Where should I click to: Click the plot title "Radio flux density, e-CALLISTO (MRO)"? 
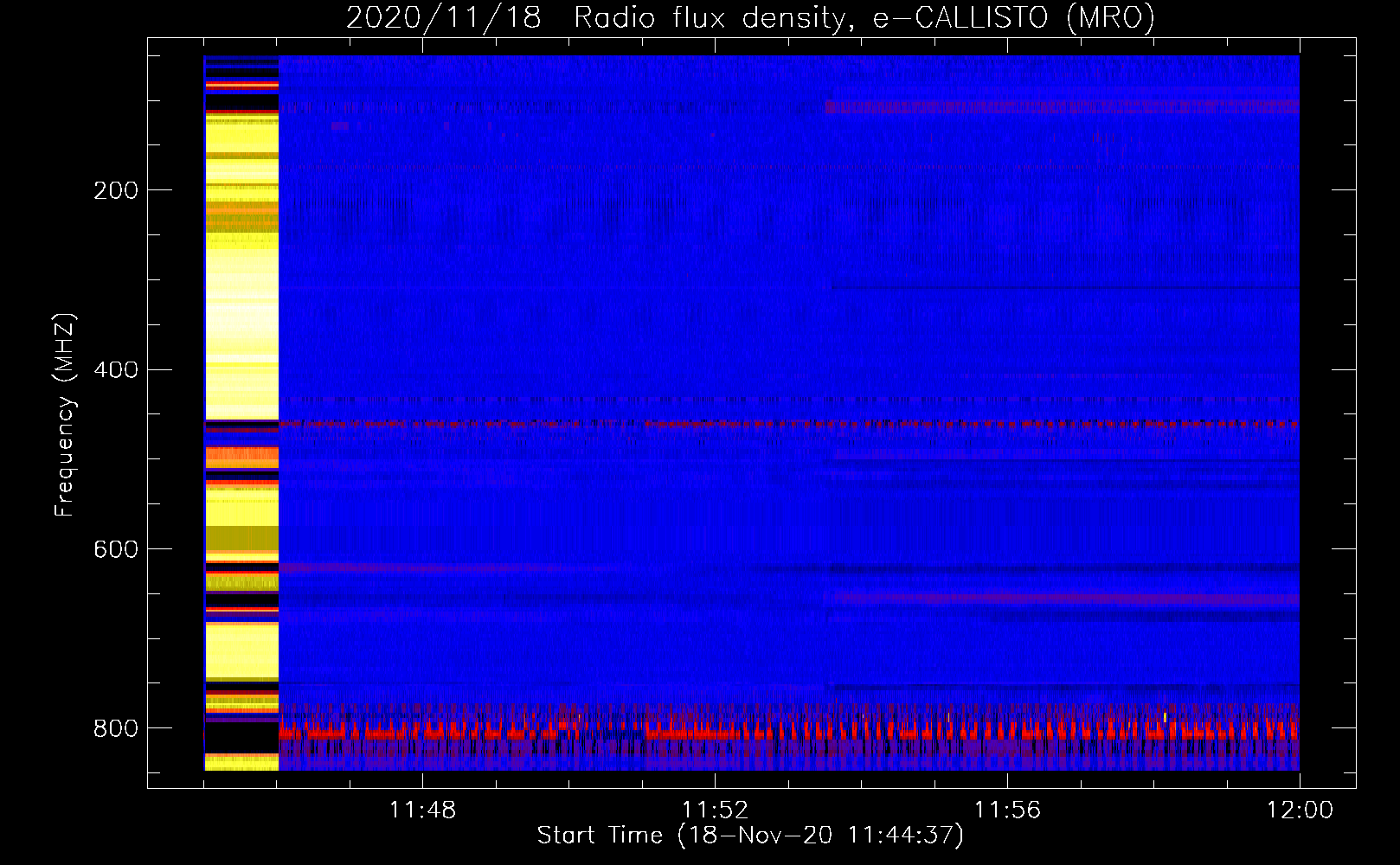864,18
